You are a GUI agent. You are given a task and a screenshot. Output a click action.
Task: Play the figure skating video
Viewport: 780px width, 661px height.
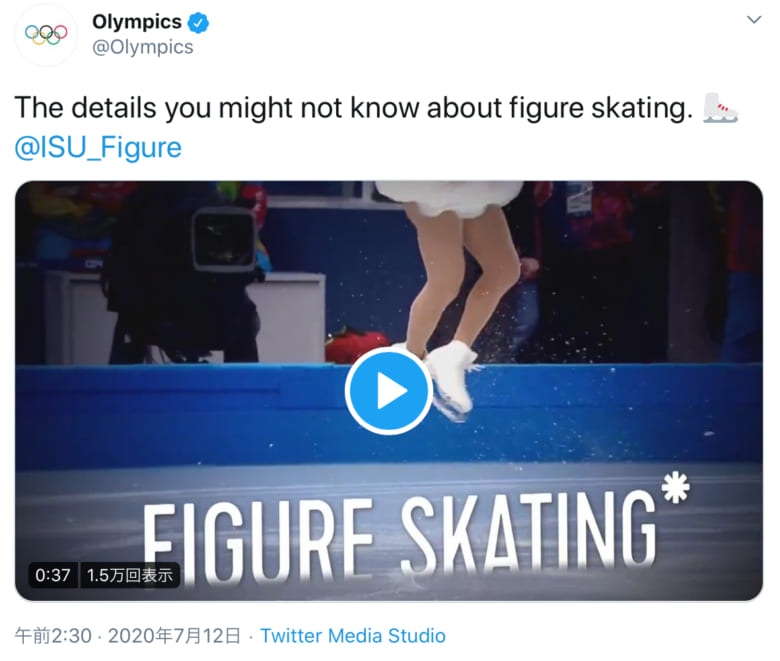tap(389, 391)
